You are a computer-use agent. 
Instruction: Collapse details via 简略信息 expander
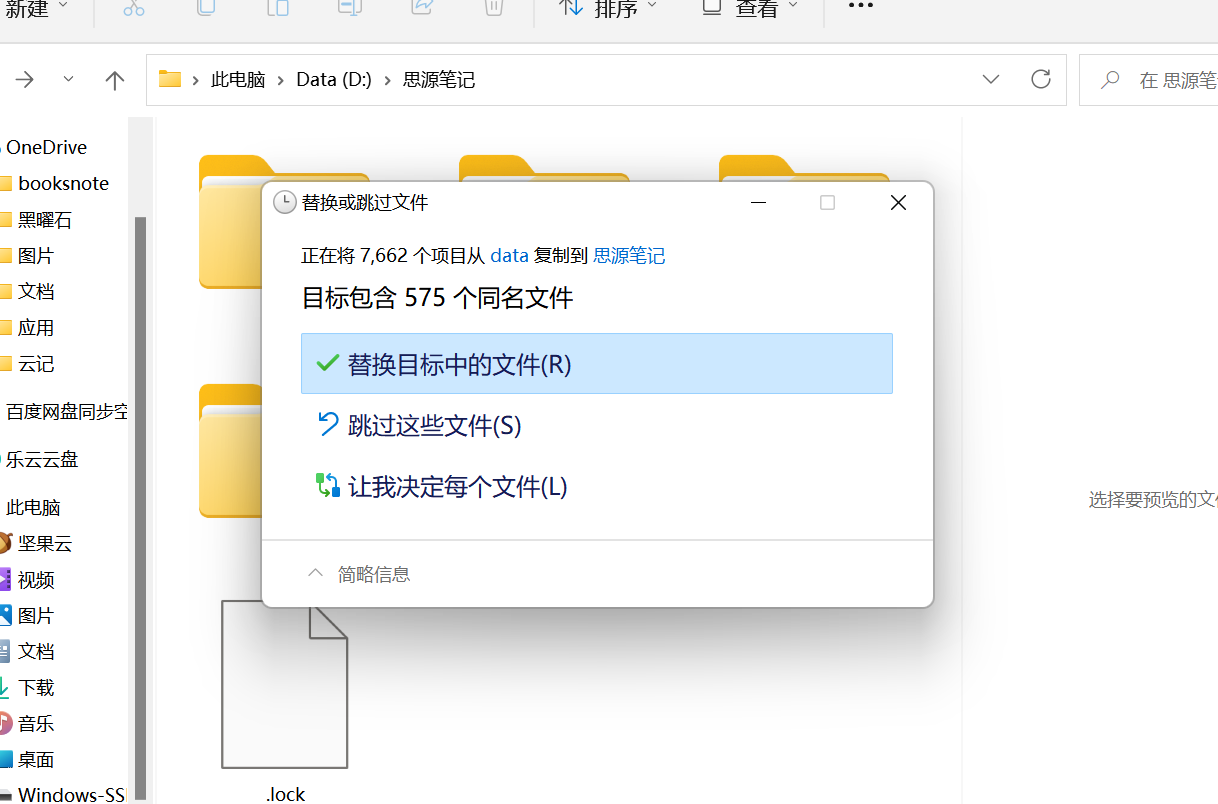pyautogui.click(x=359, y=574)
